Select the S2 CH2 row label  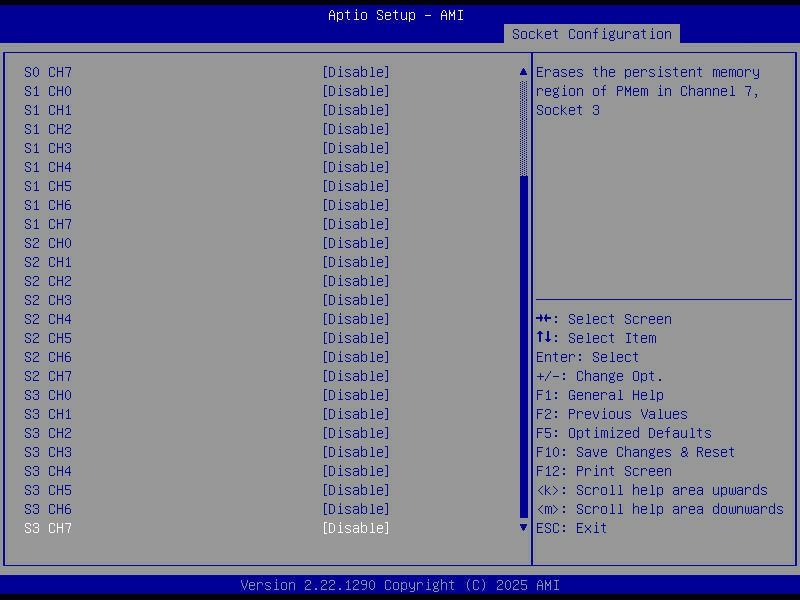(48, 281)
